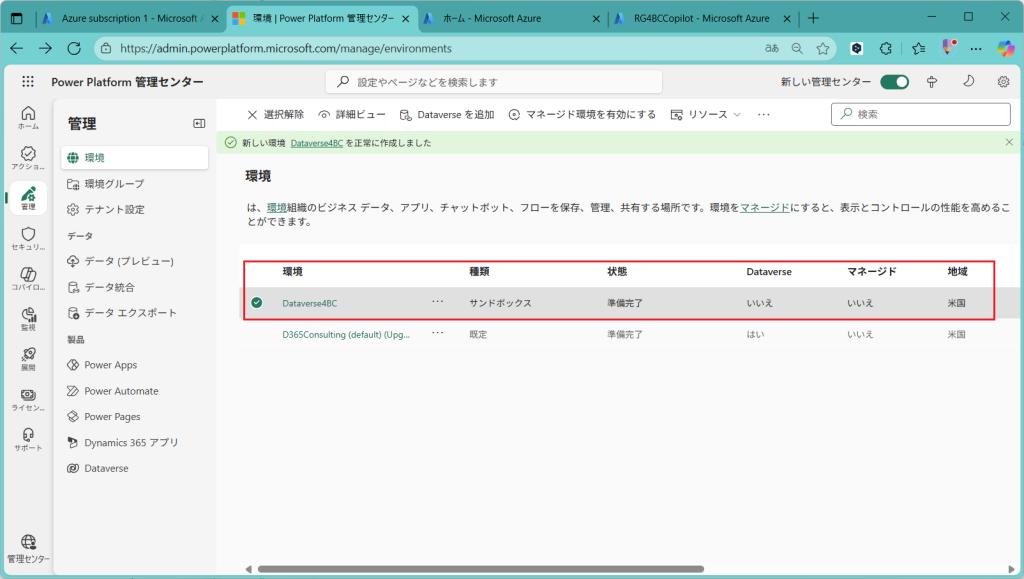Open 展開 rocket in the left rail
The image size is (1024, 579).
tap(28, 359)
